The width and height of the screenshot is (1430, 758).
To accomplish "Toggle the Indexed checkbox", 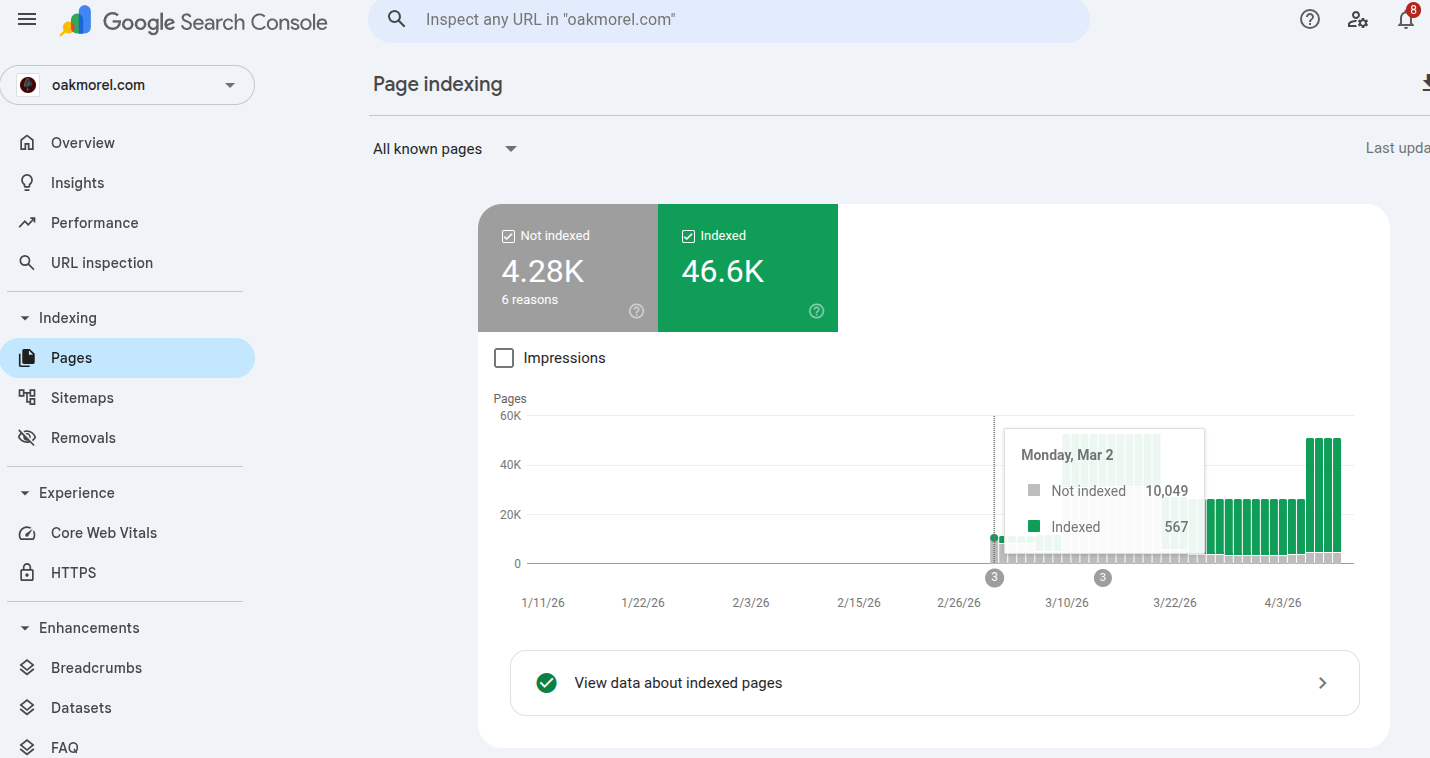I will (x=688, y=236).
